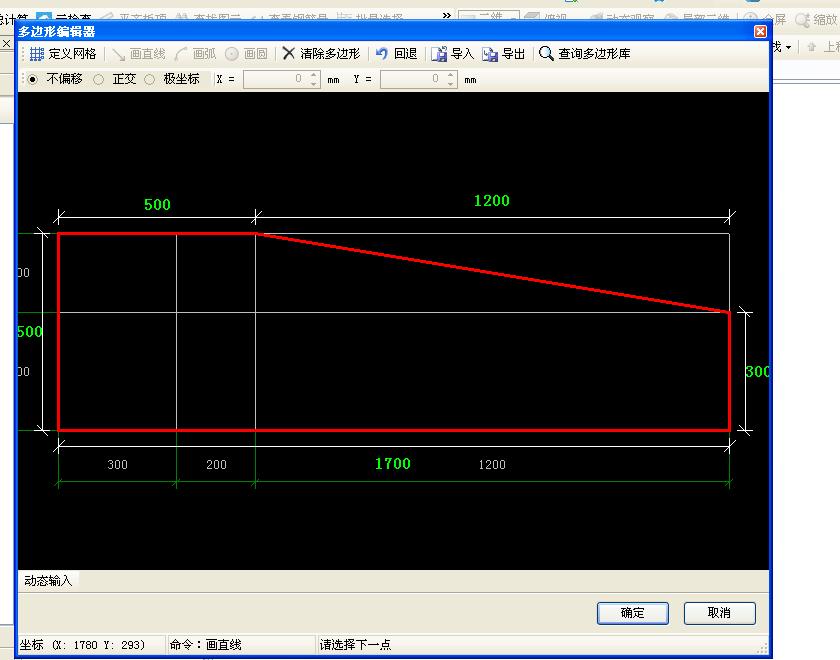Increase Y value with up arrow

point(451,75)
